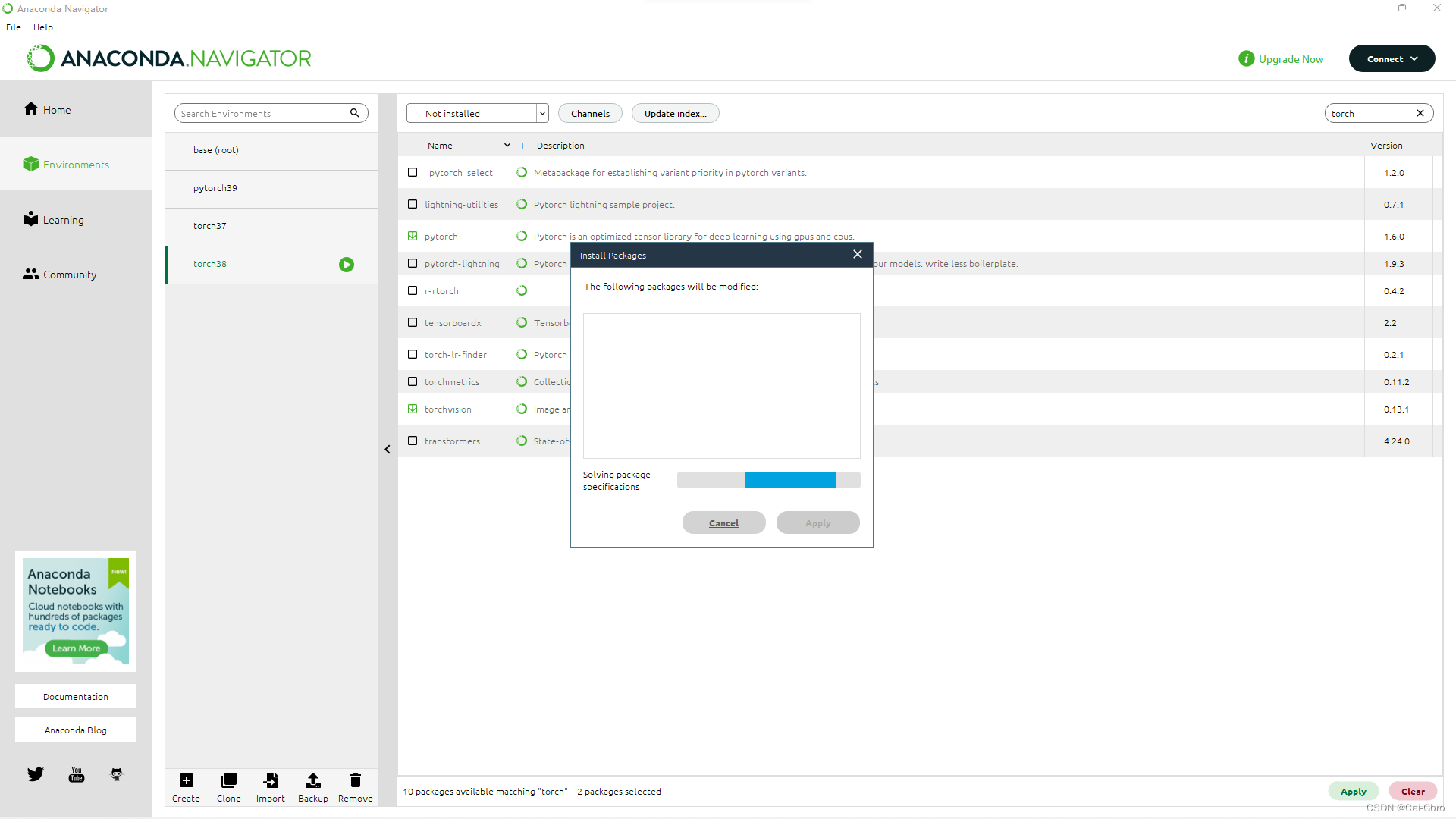Click the Version column header
This screenshot has height=819, width=1456.
pos(1386,145)
